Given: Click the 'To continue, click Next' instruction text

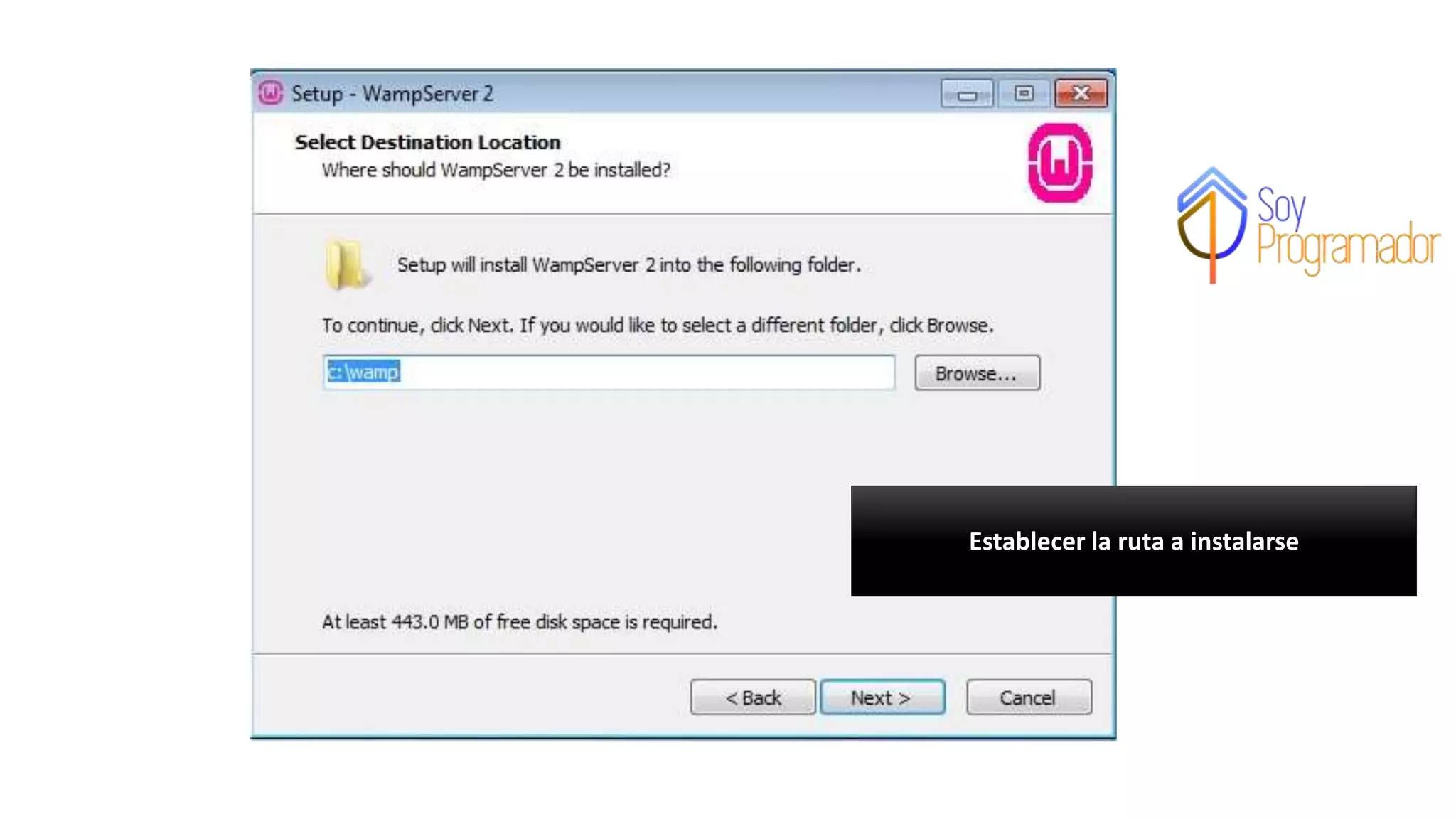Looking at the screenshot, I should [658, 326].
